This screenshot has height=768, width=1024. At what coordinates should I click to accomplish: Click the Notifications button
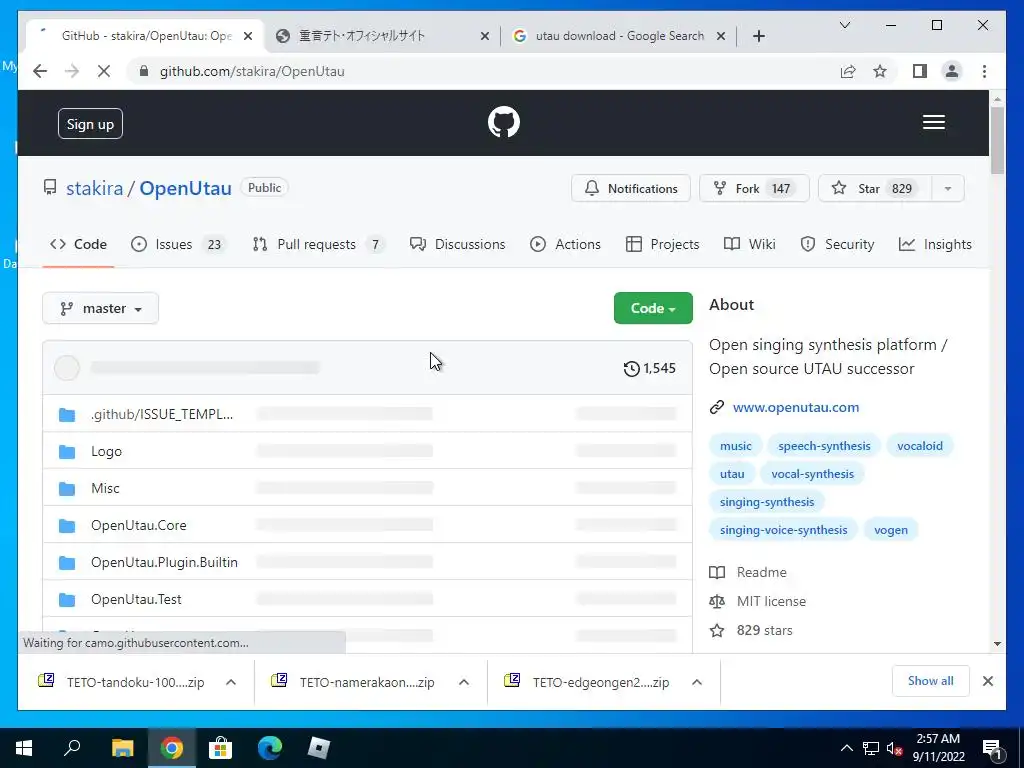631,189
